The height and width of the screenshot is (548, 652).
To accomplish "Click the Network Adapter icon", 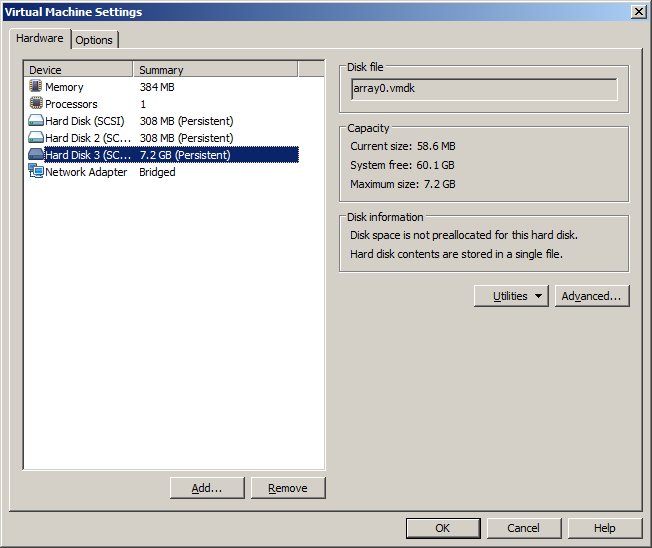I will click(x=35, y=172).
